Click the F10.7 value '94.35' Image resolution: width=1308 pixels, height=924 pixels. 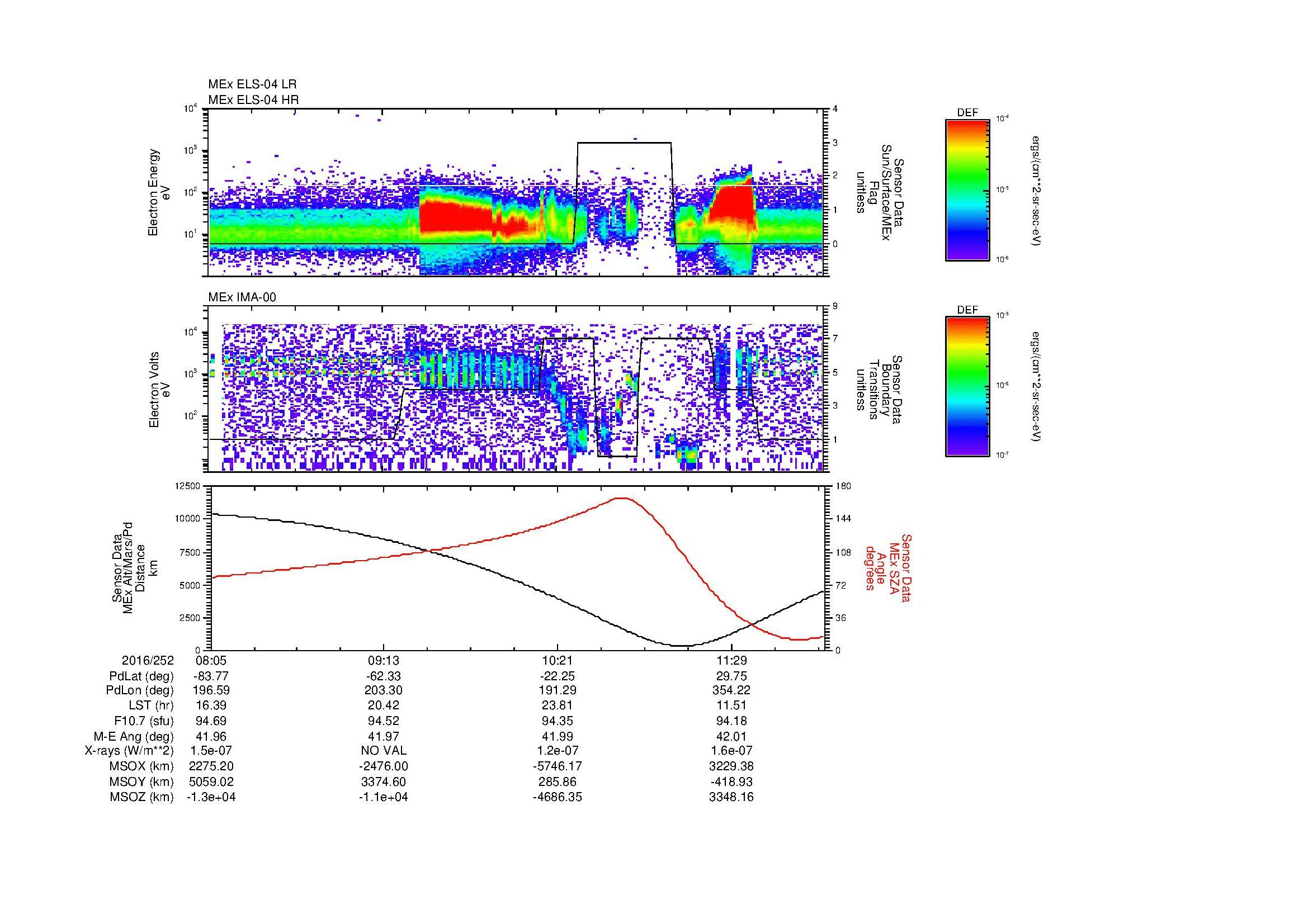coord(557,721)
